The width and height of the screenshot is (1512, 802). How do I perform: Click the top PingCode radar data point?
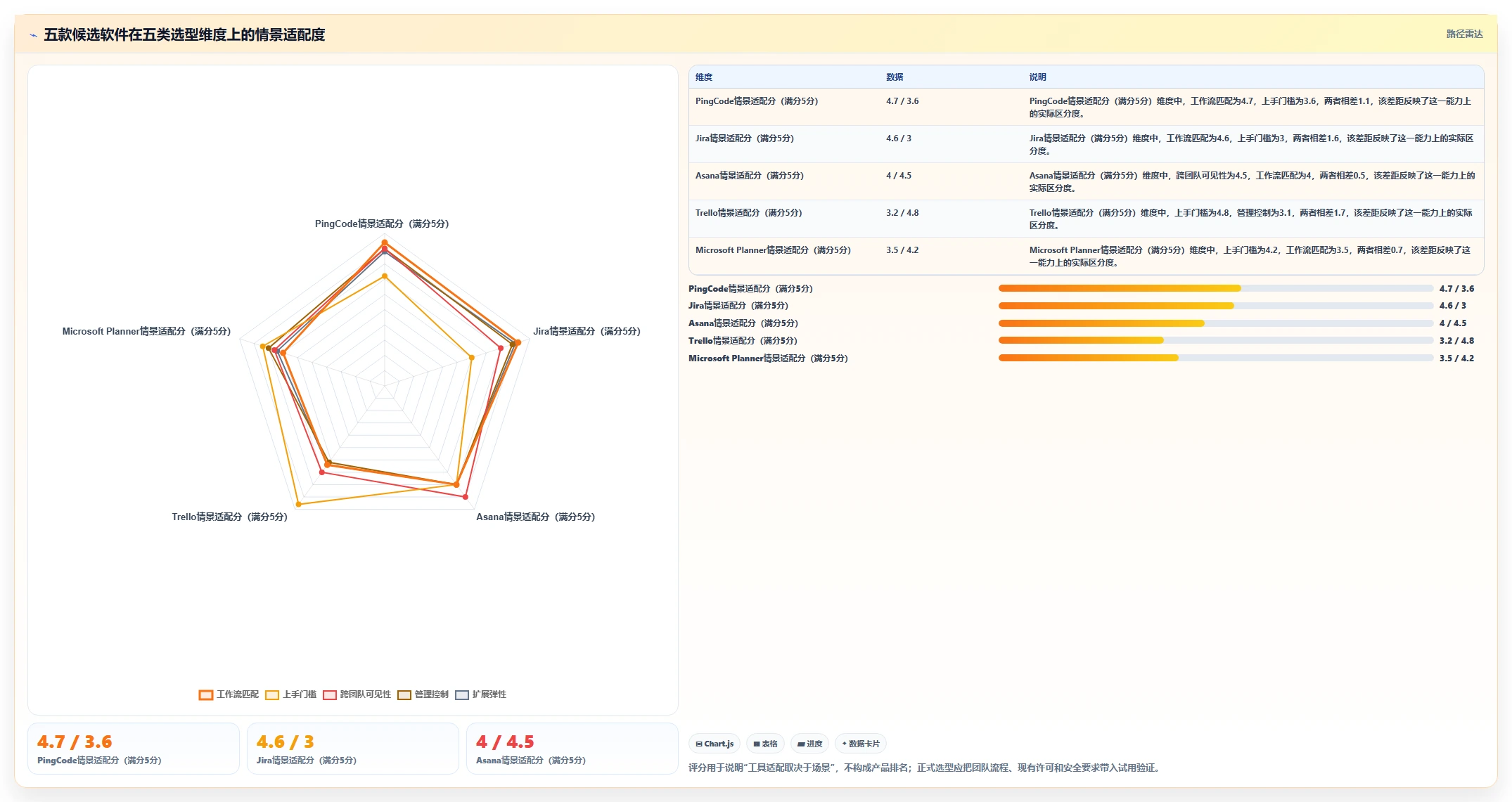point(385,242)
